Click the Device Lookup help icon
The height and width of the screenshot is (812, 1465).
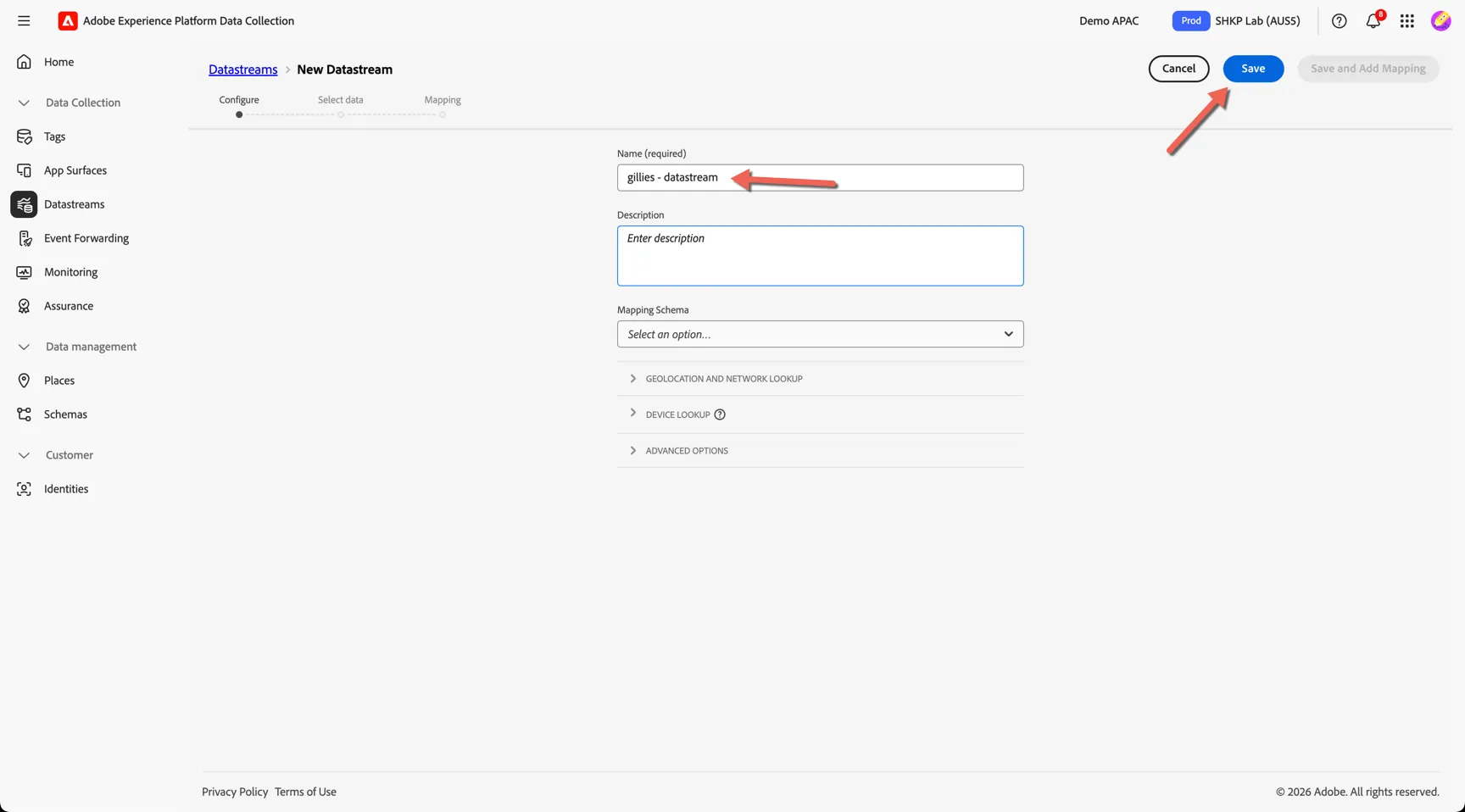tap(720, 414)
